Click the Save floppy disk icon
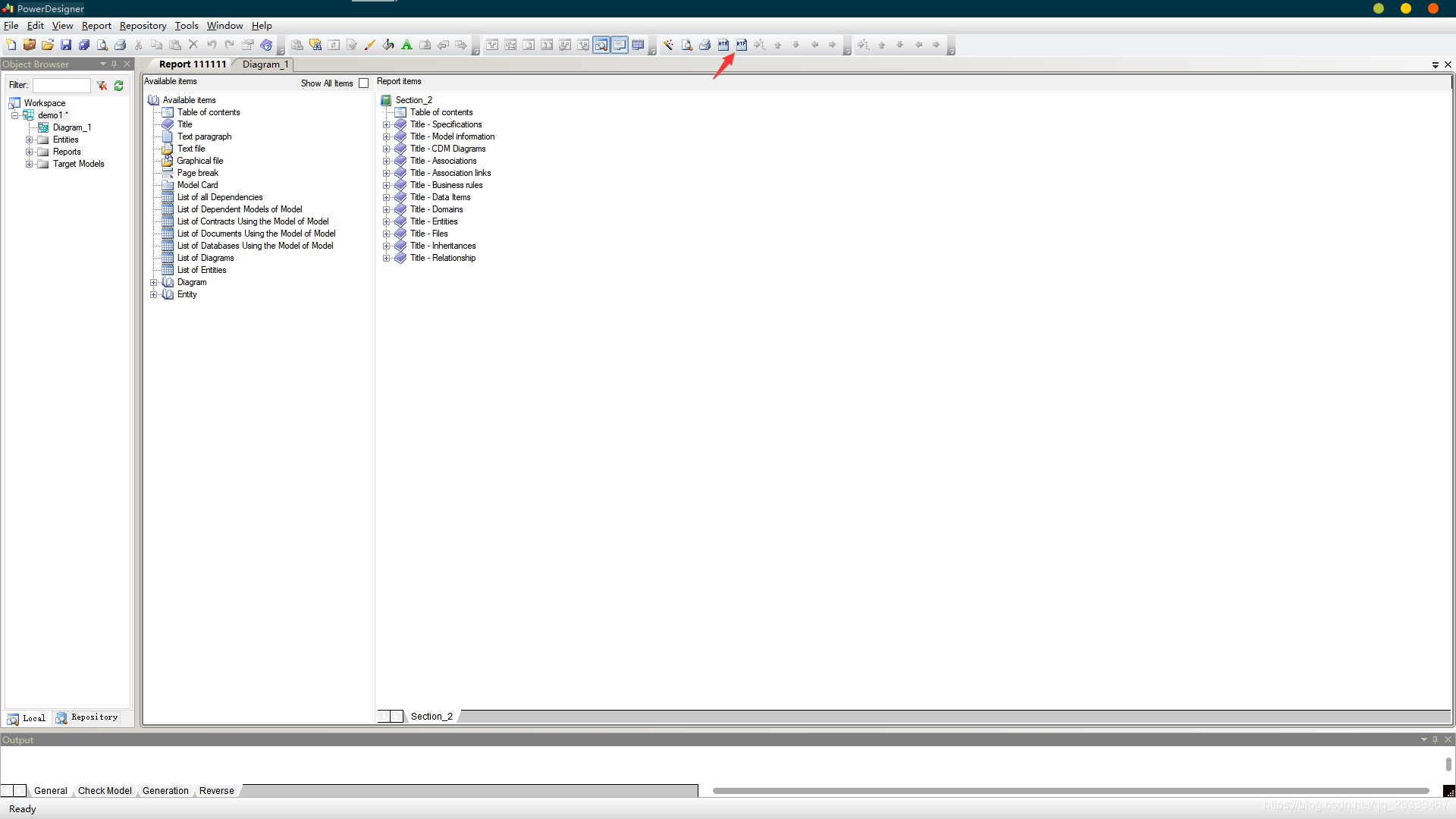Viewport: 1456px width, 819px height. tap(66, 45)
